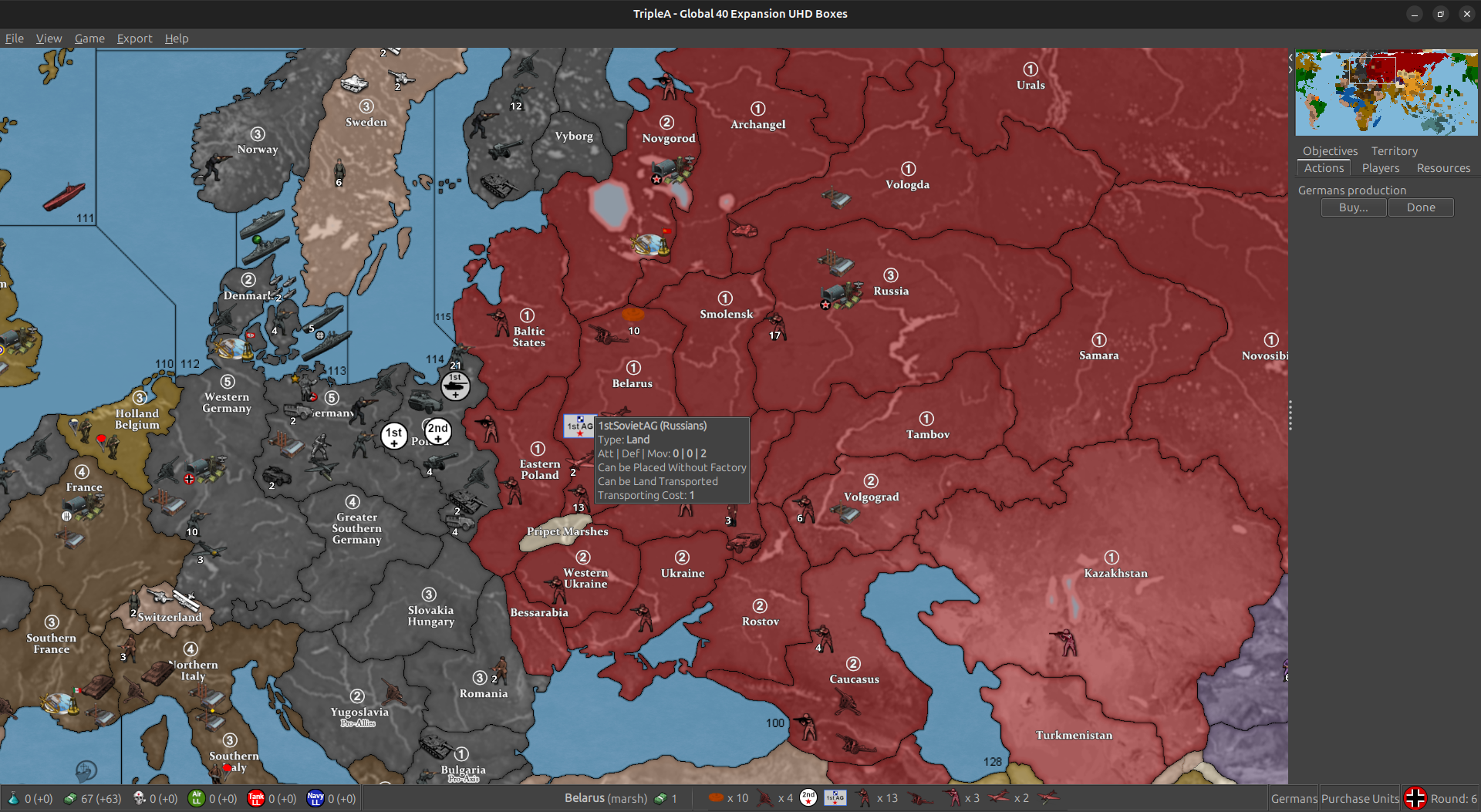Click the PUs money icon in status bar
Viewport: 1481px width, 812px height.
click(70, 798)
